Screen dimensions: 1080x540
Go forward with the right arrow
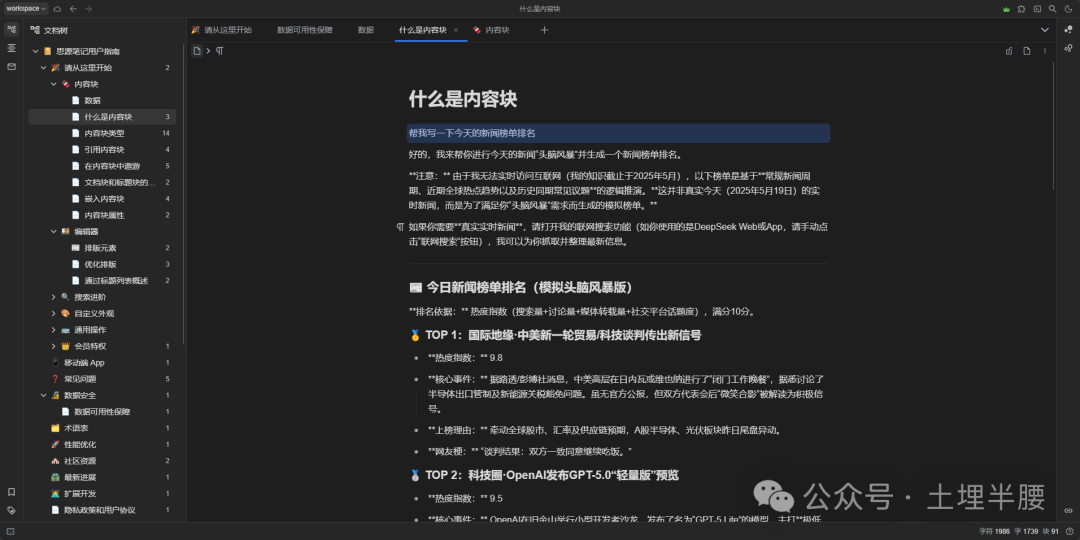click(88, 9)
